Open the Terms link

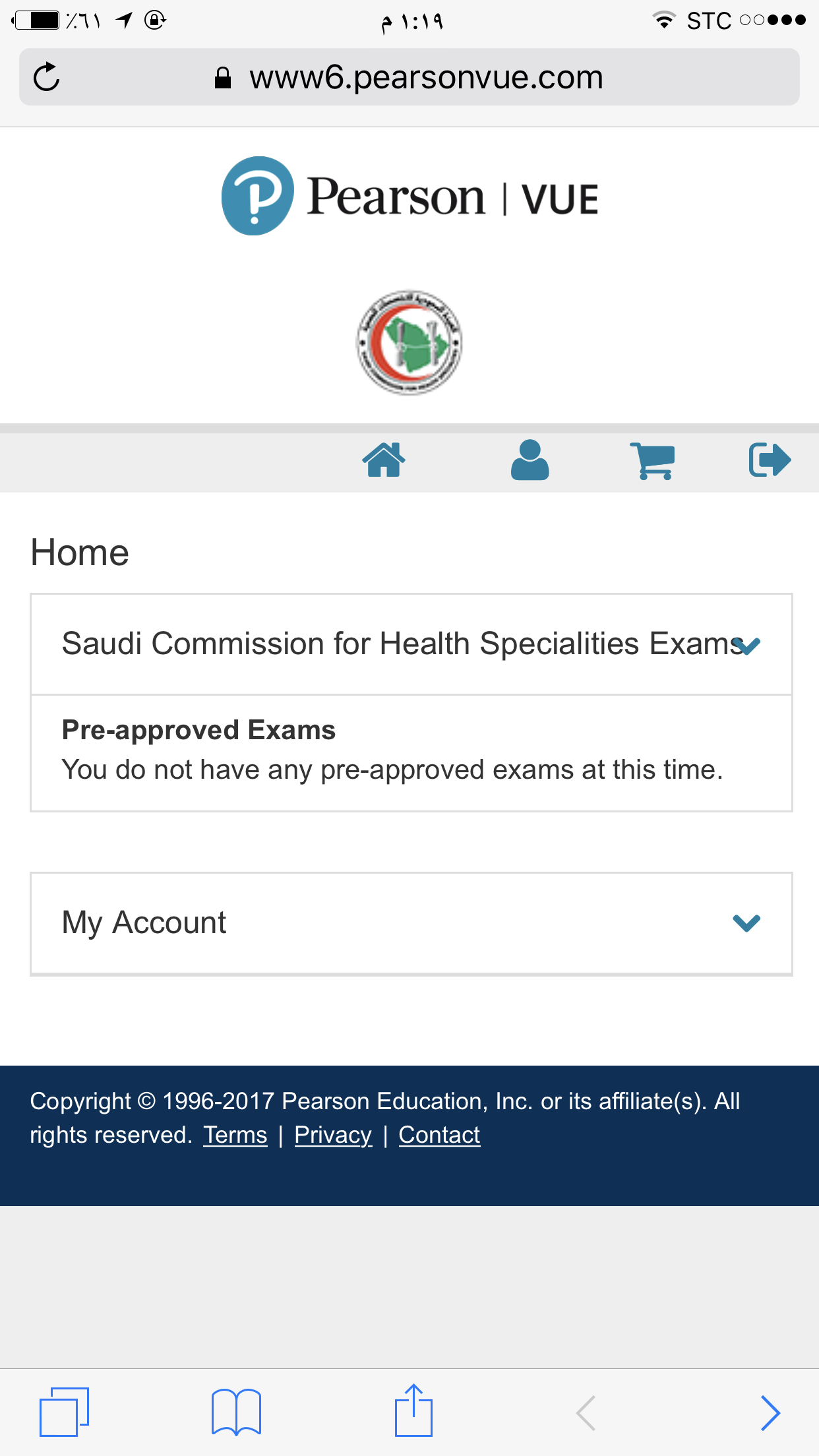(x=235, y=1135)
